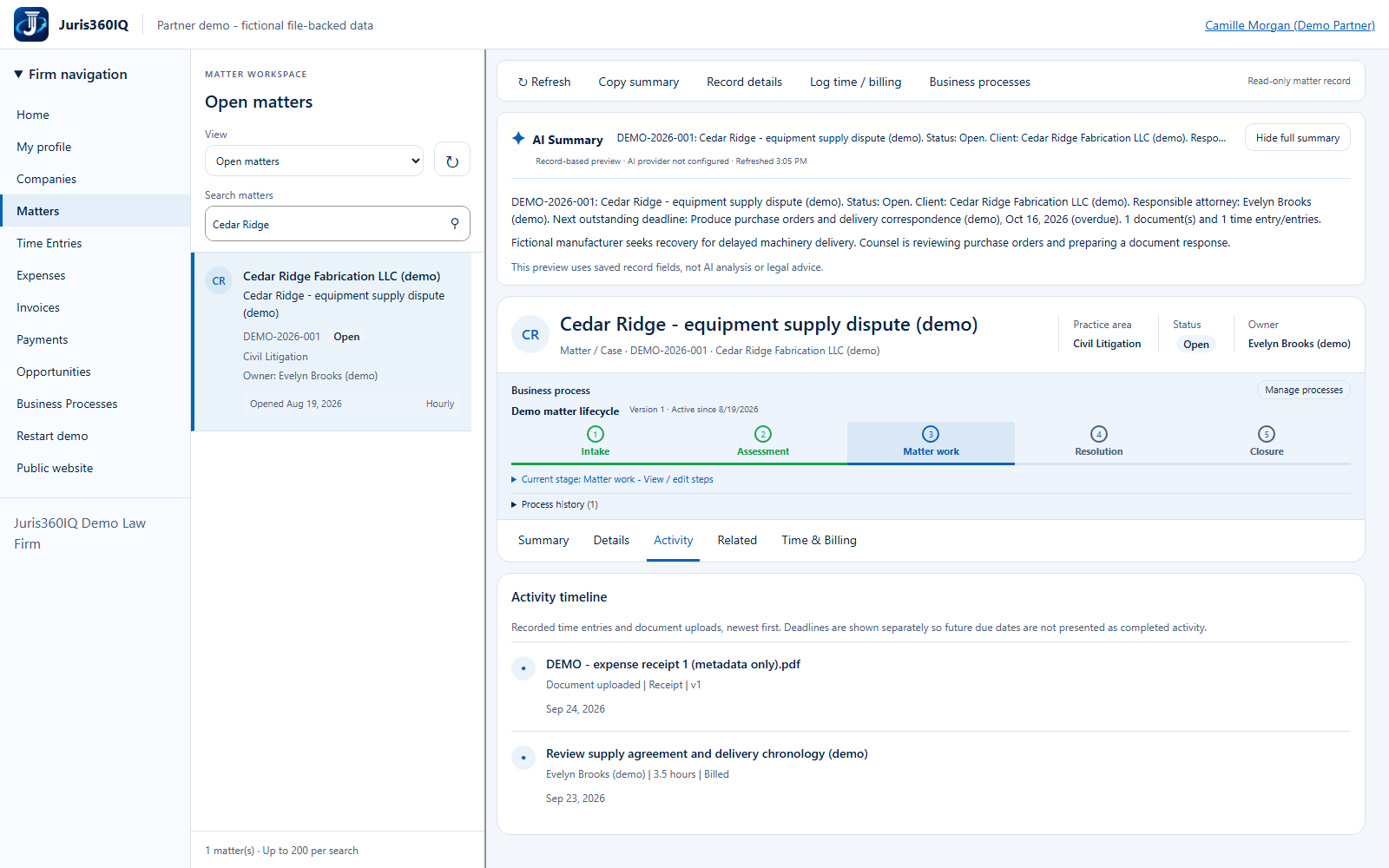Expand Process history disclosure
This screenshot has width=1389, height=868.
coord(555,504)
